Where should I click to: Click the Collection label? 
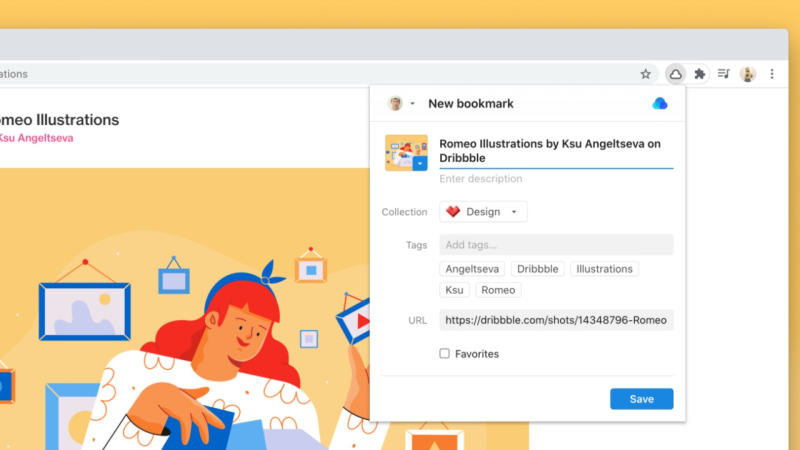click(404, 212)
